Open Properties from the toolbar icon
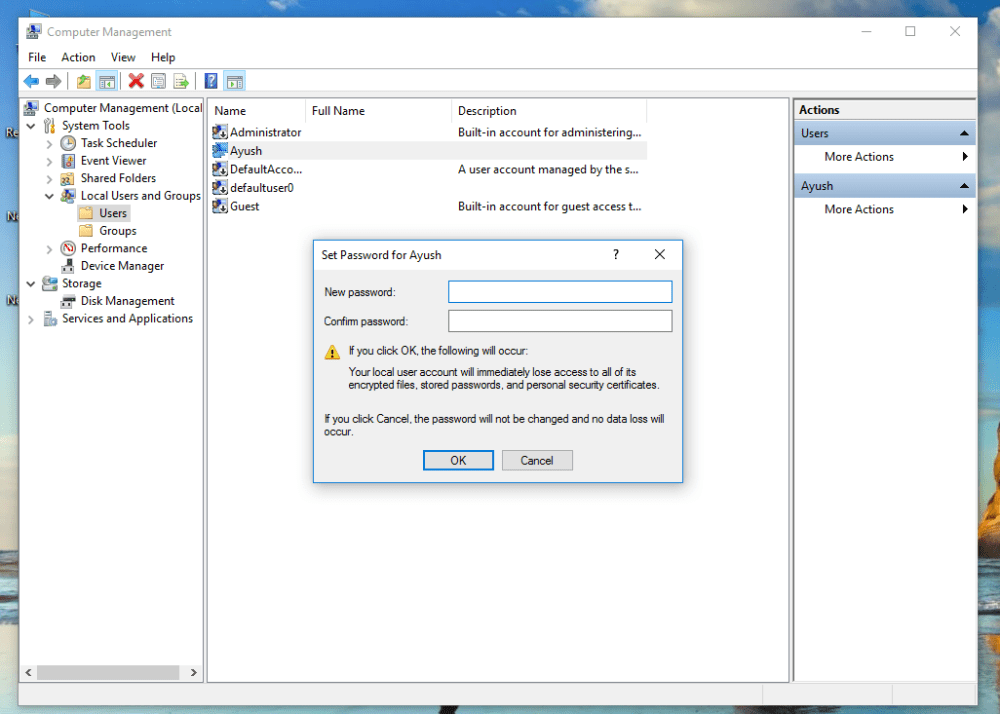1000x714 pixels. click(159, 81)
